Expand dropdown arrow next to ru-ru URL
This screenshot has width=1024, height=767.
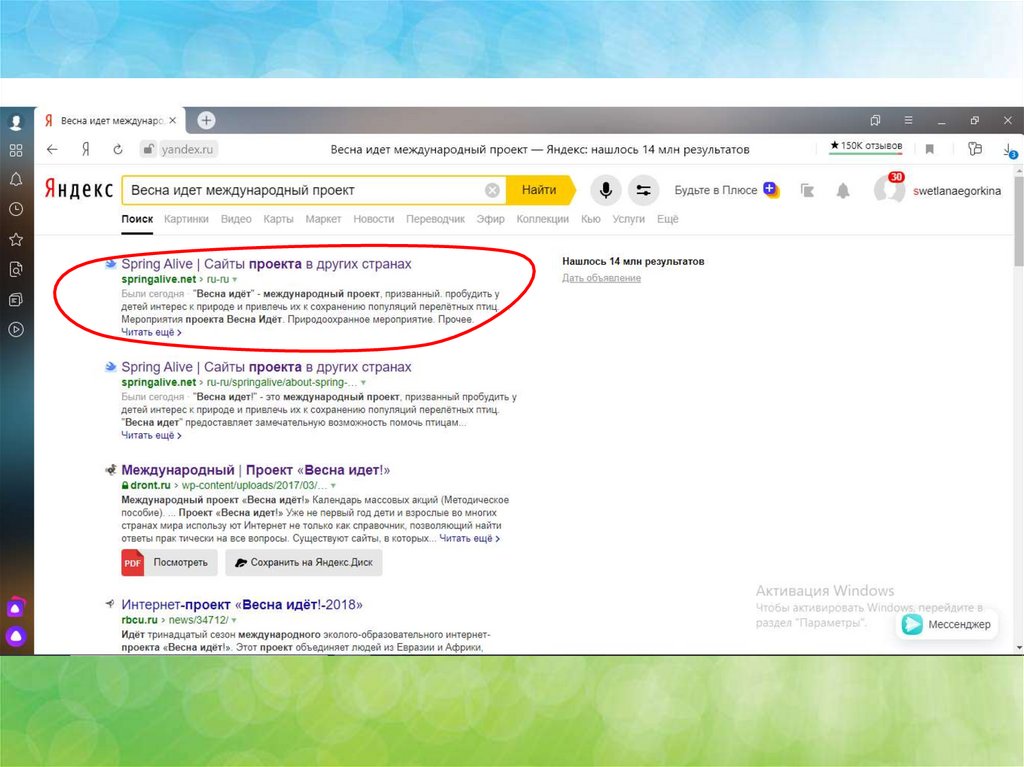pos(234,280)
